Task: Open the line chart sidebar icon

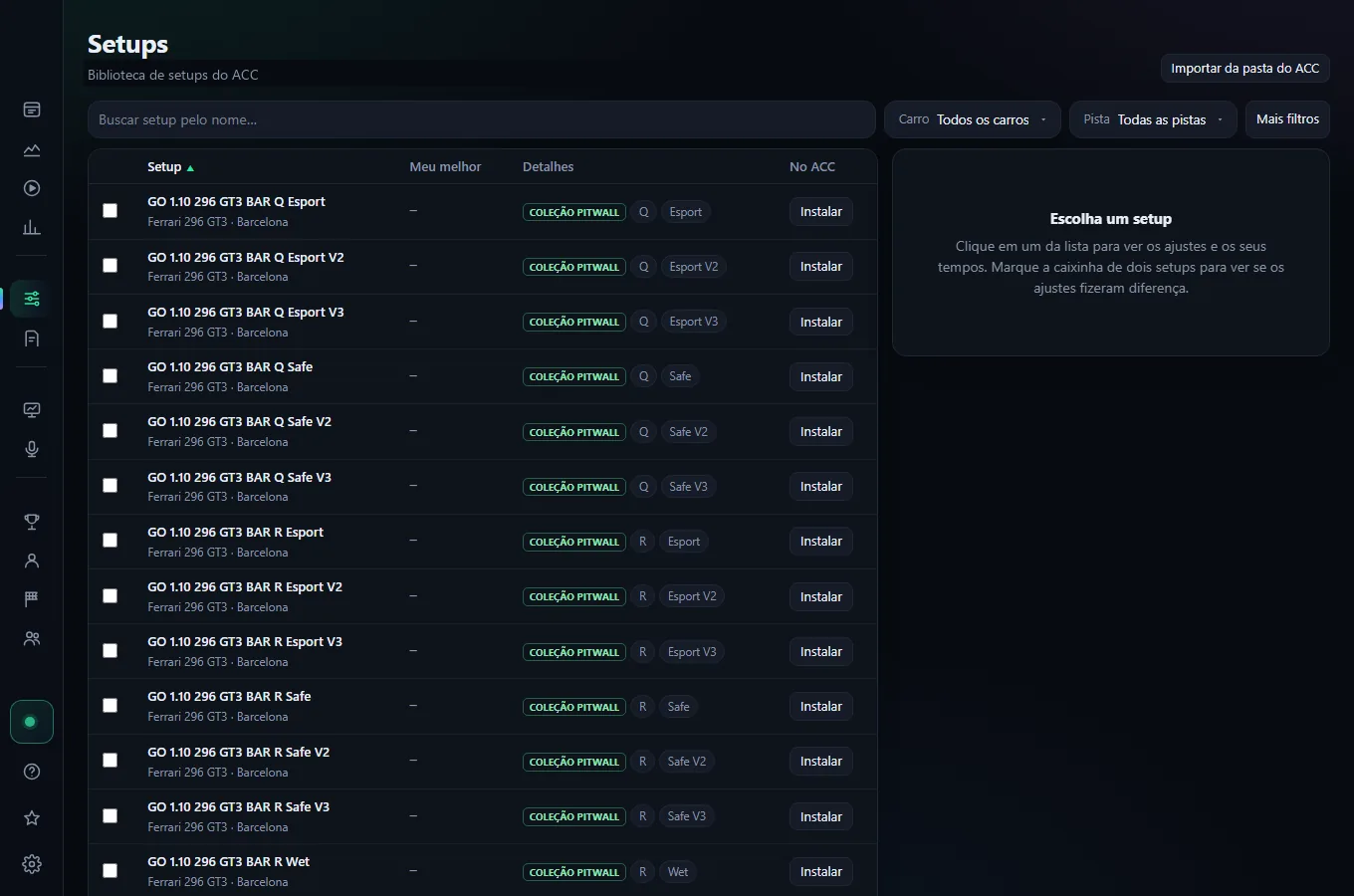Action: point(32,149)
